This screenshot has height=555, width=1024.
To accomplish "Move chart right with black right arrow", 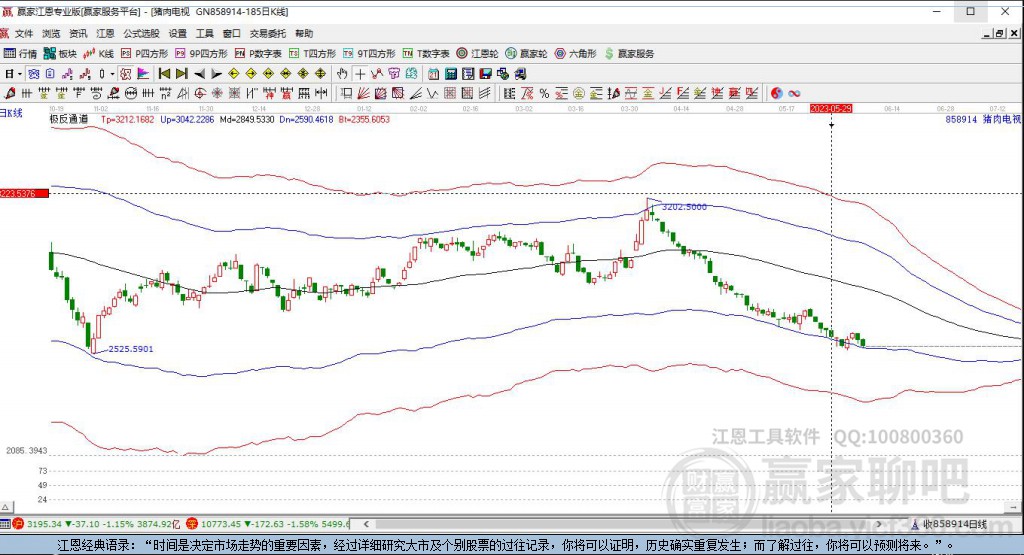I will [x=217, y=74].
